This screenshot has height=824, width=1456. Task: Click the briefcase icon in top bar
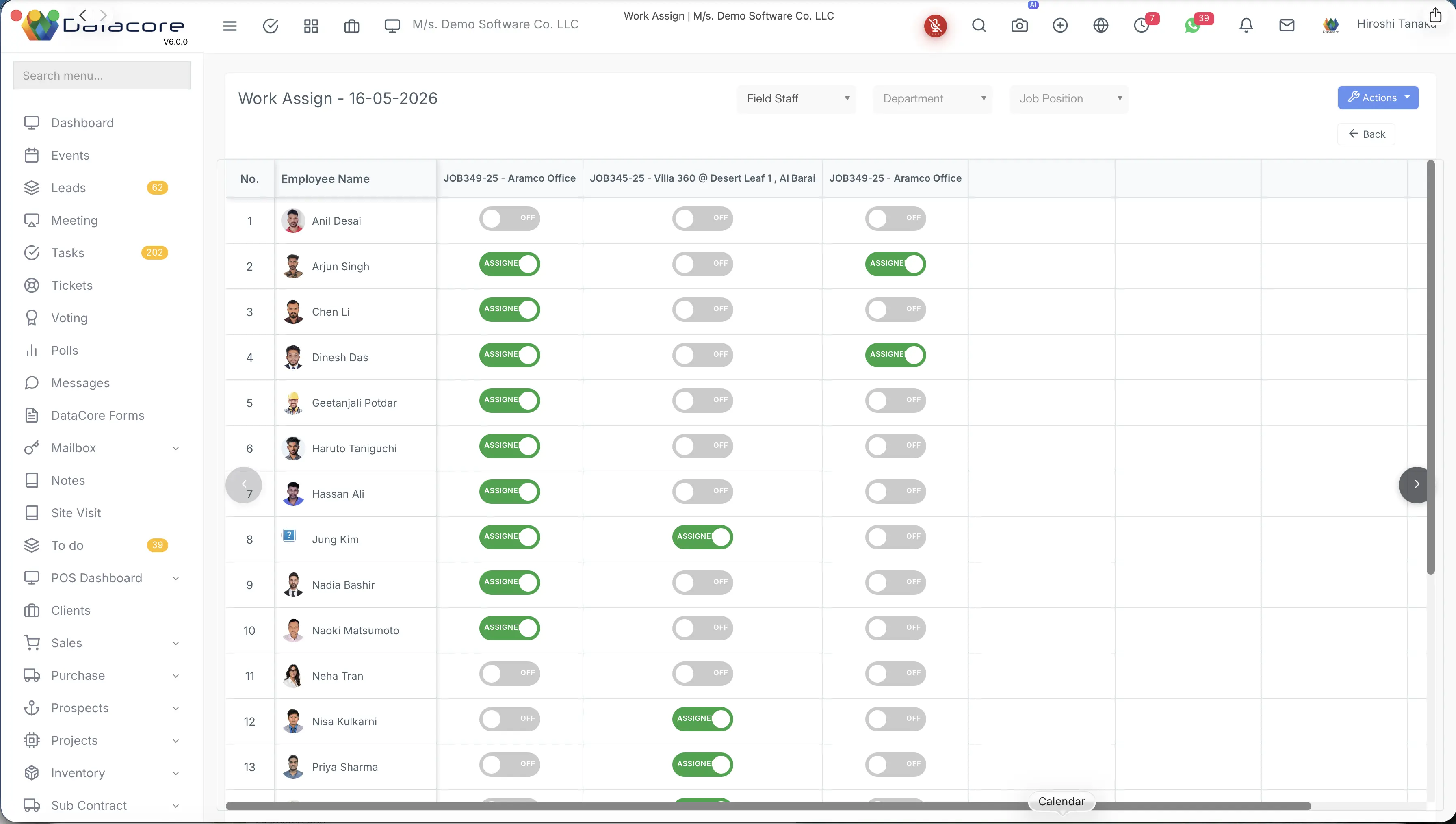[352, 26]
